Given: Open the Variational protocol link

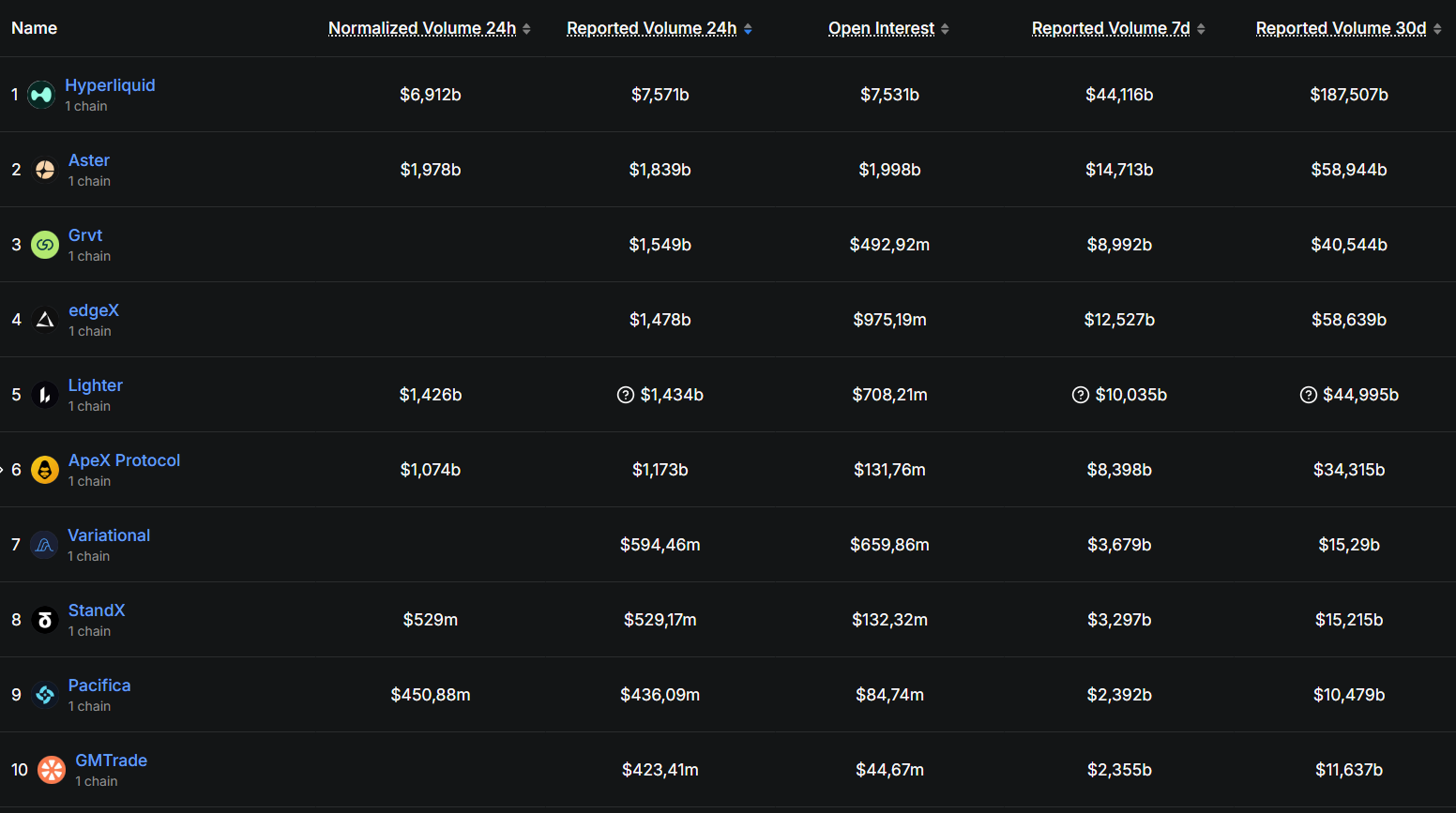Looking at the screenshot, I should [109, 535].
